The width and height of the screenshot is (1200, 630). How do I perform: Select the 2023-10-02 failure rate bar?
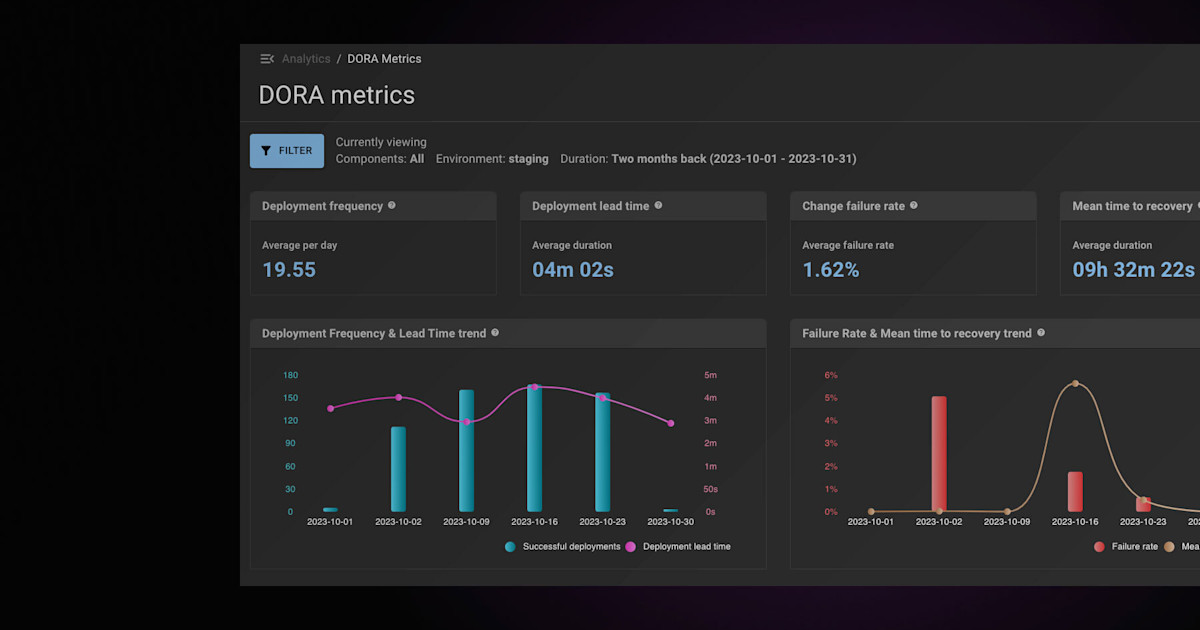[x=939, y=454]
